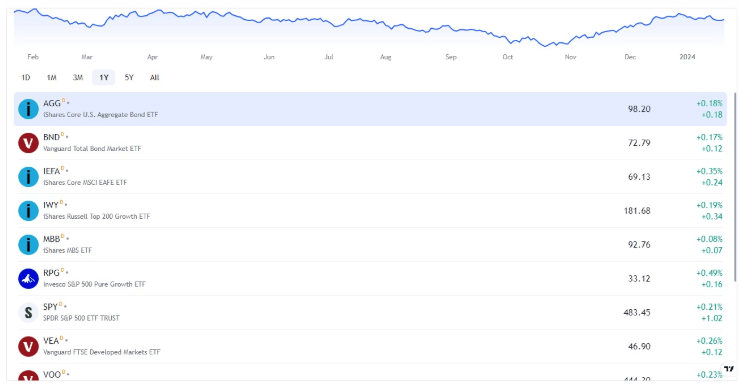The height and width of the screenshot is (385, 742).
Task: Open the Vanguard Total Bond Market ETF row
Action: (371, 143)
